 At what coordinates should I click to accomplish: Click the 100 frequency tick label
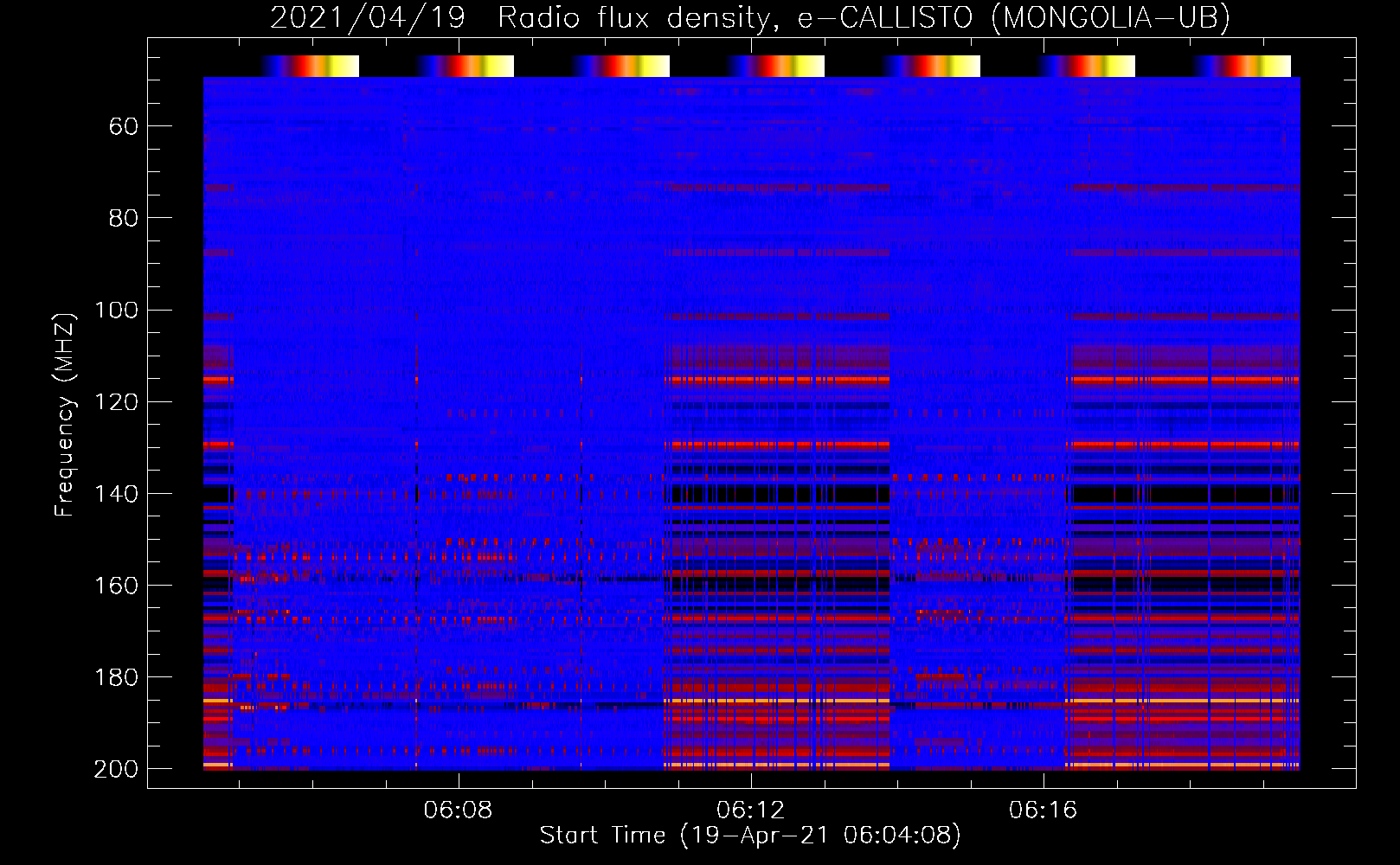116,310
